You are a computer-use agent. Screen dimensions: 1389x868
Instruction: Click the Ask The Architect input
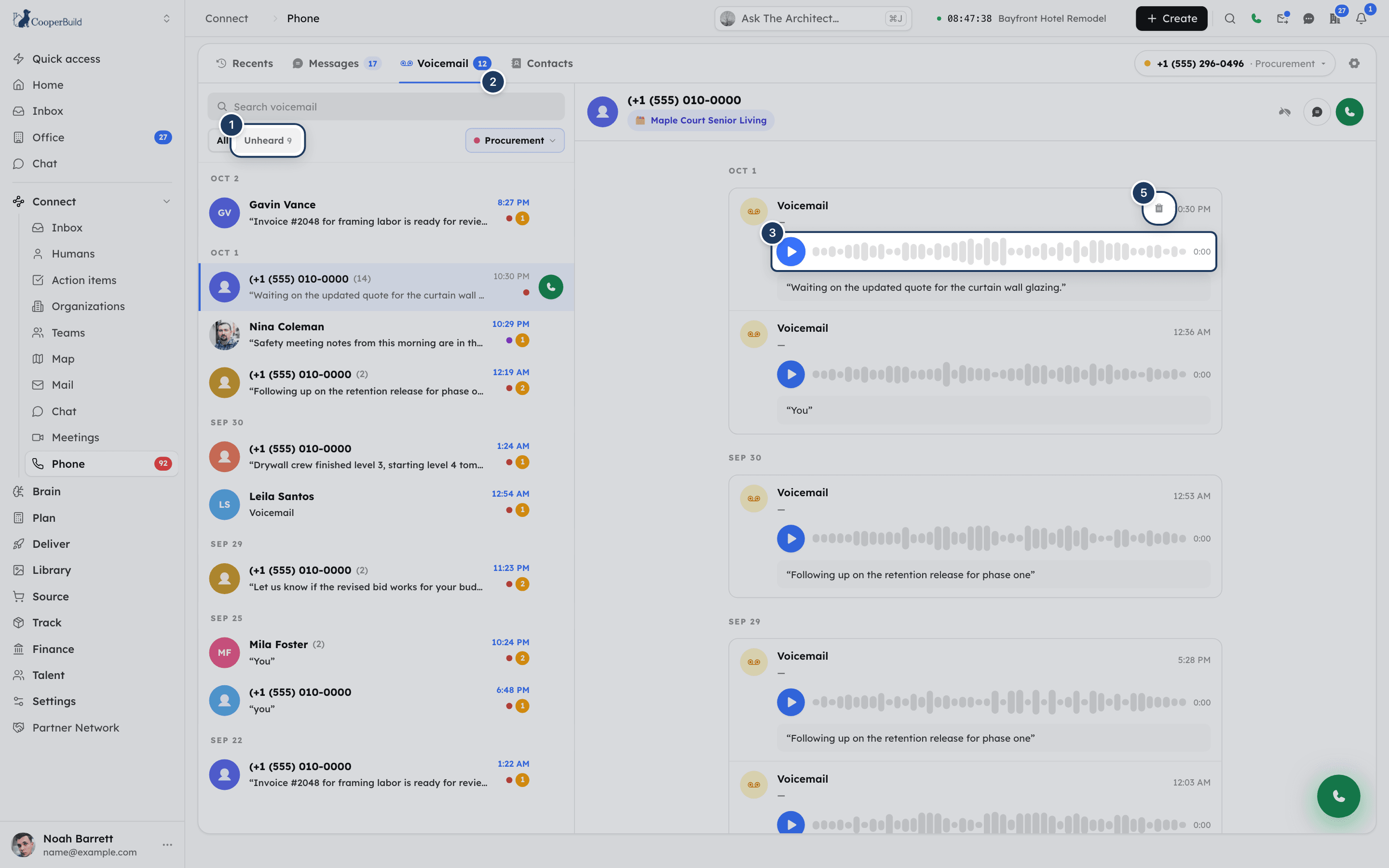pos(813,18)
